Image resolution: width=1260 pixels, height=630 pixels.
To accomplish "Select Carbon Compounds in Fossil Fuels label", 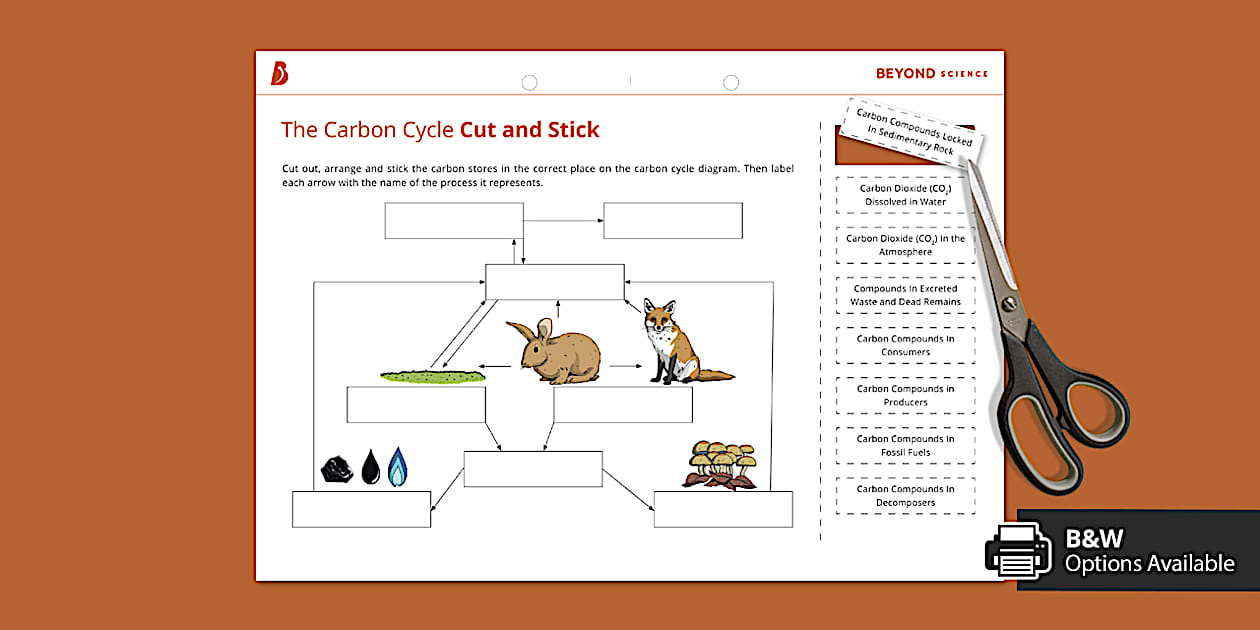I will pos(905,446).
